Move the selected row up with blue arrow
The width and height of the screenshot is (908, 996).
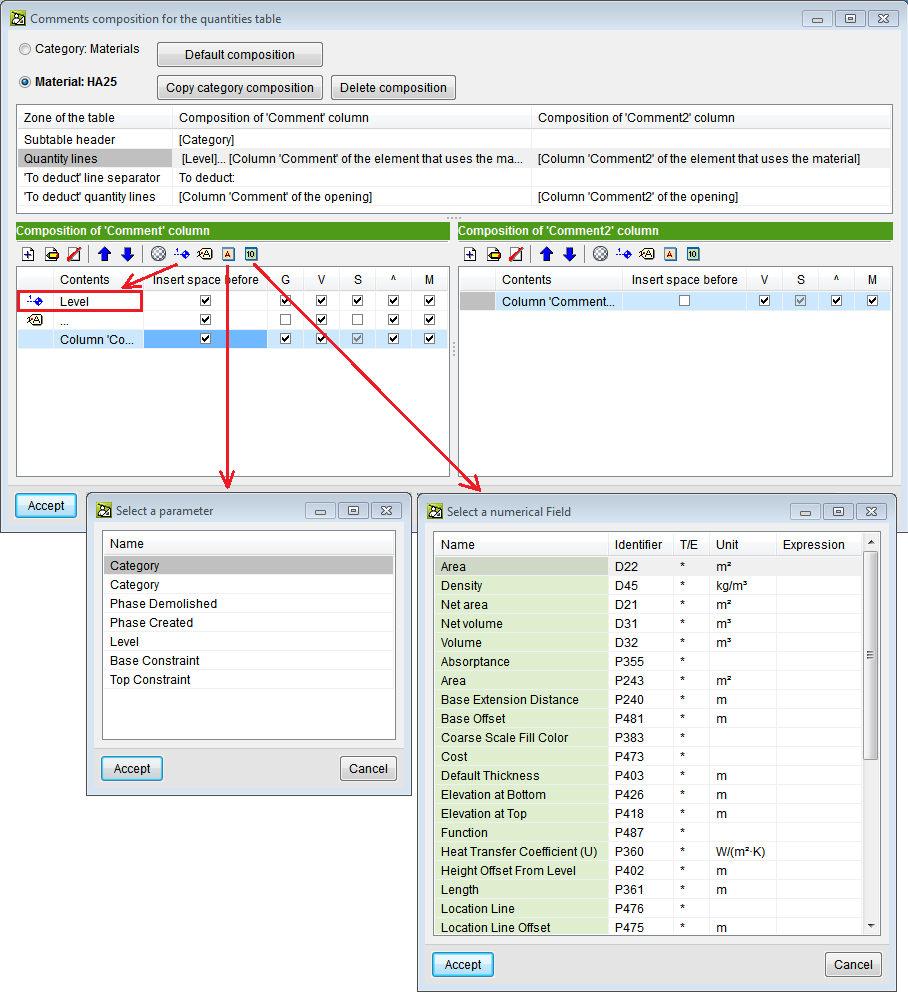[104, 253]
